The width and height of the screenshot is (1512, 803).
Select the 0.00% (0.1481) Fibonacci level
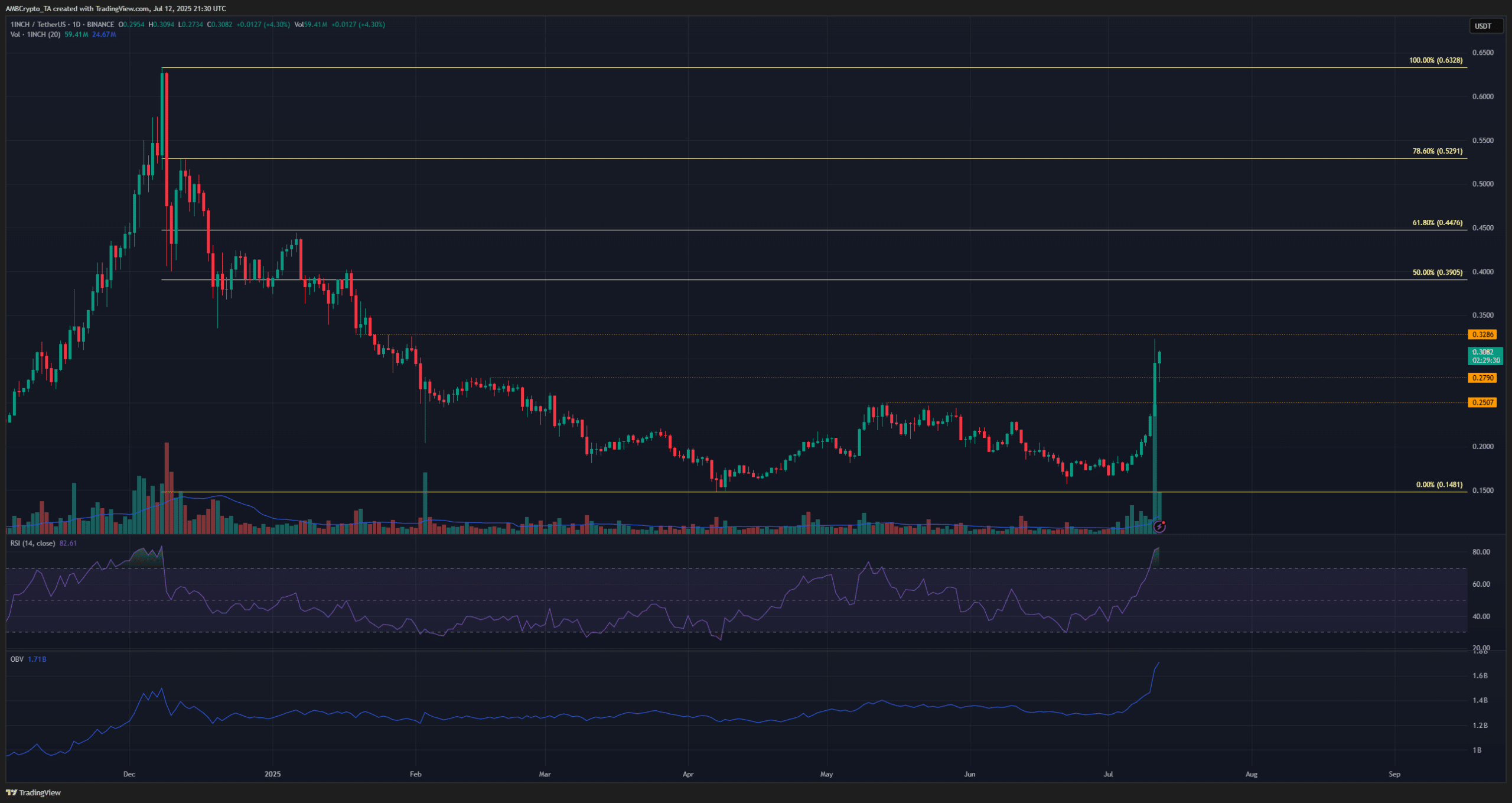click(1439, 485)
